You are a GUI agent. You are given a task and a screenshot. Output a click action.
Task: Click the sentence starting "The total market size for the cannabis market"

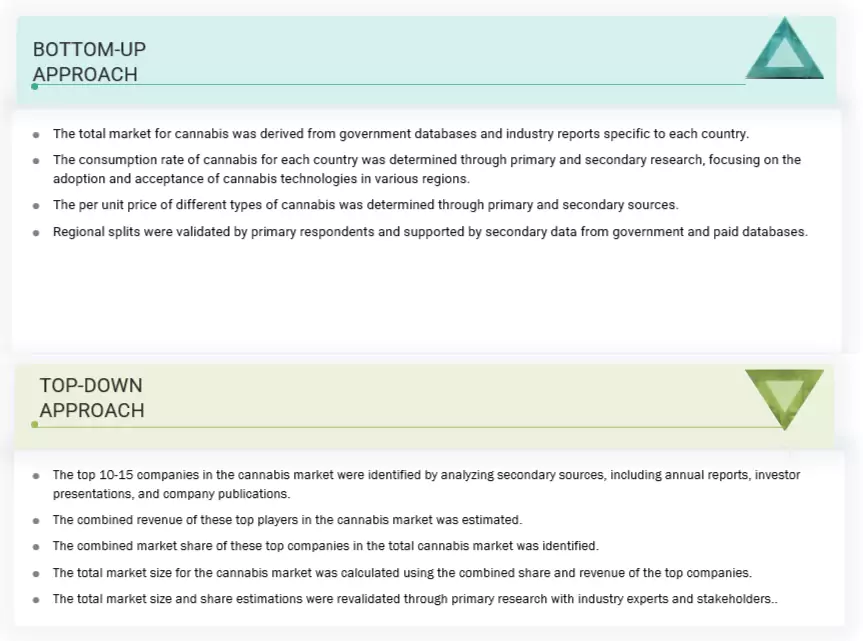click(402, 573)
